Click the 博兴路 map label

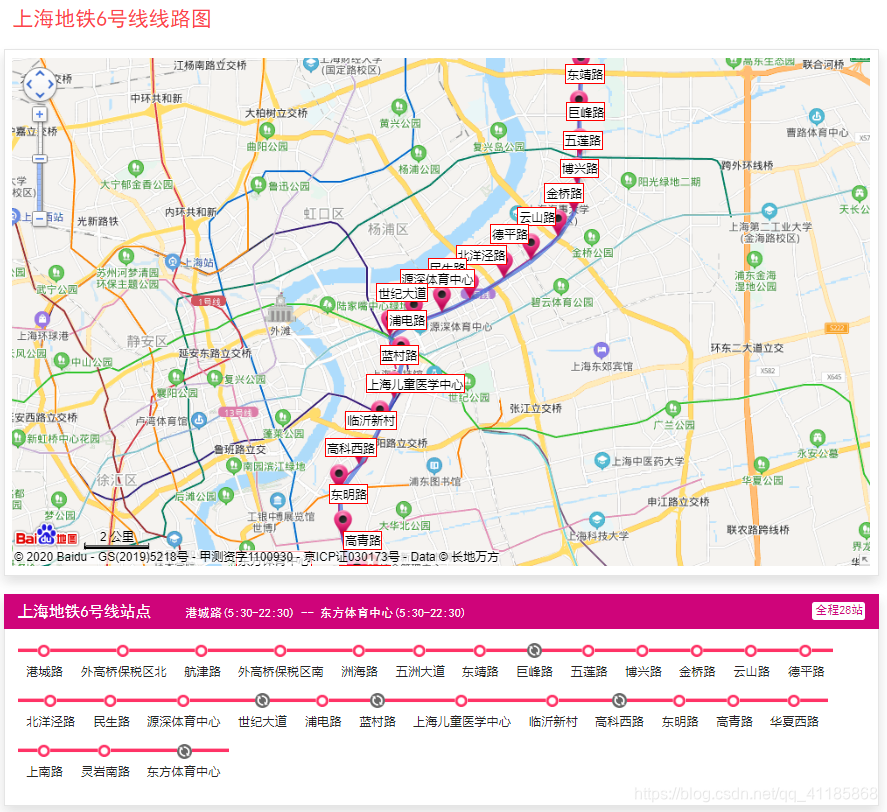(579, 168)
